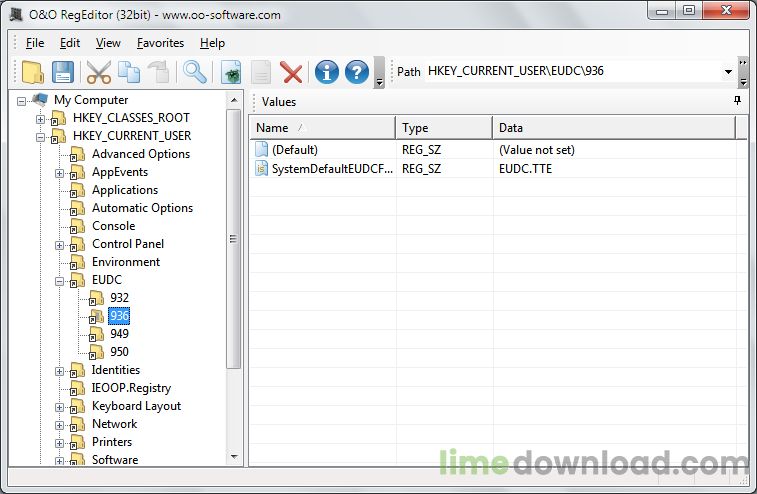Click the open folder toolbar icon
757x494 pixels.
[32, 72]
